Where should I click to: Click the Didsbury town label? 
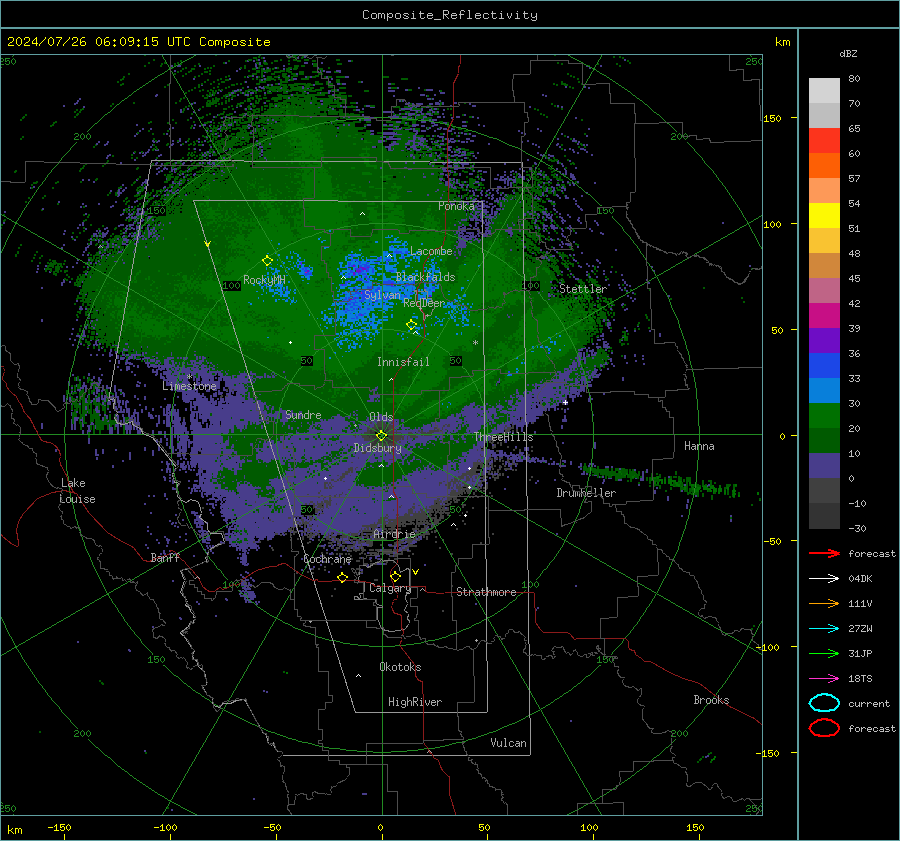tap(377, 448)
